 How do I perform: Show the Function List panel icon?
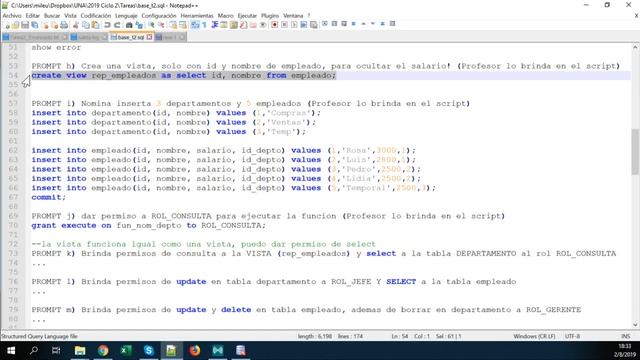tap(243, 25)
